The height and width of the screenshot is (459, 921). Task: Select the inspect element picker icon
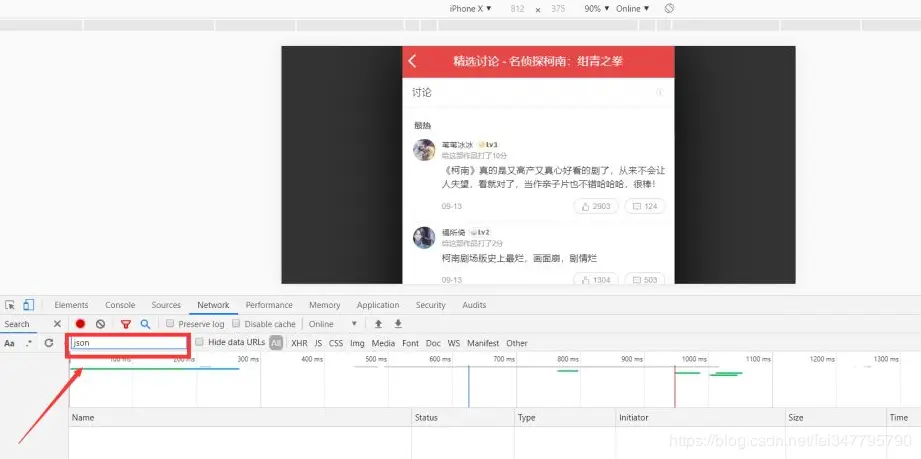tap(10, 305)
